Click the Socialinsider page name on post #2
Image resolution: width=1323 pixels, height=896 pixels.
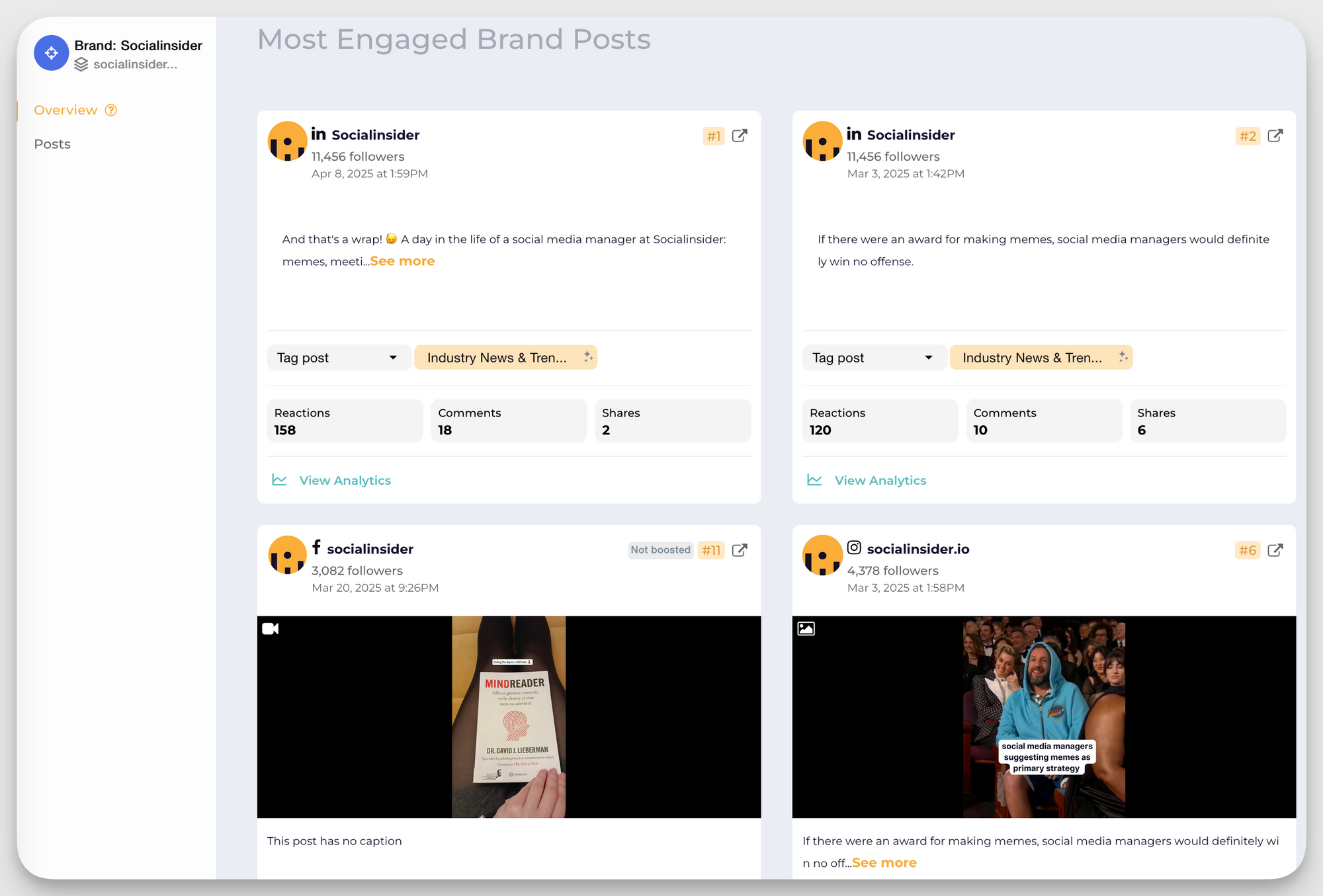[911, 135]
